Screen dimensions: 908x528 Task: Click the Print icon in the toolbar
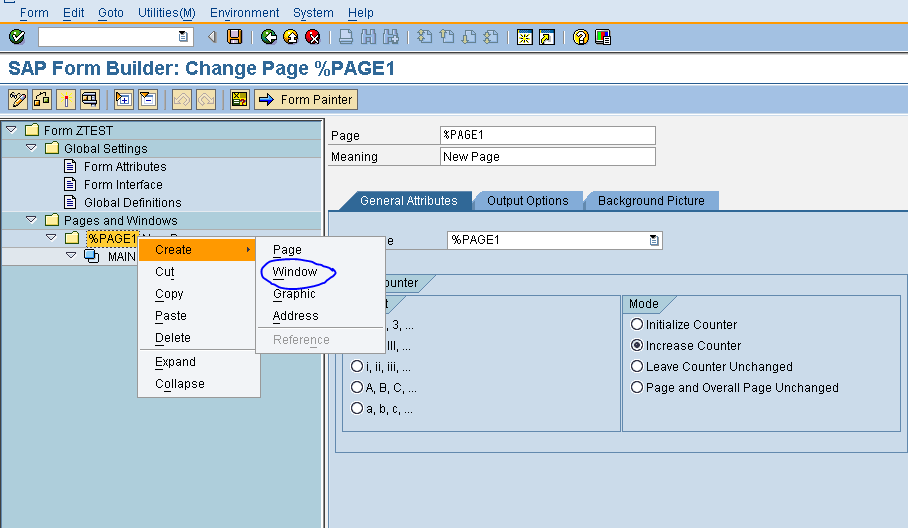[346, 37]
